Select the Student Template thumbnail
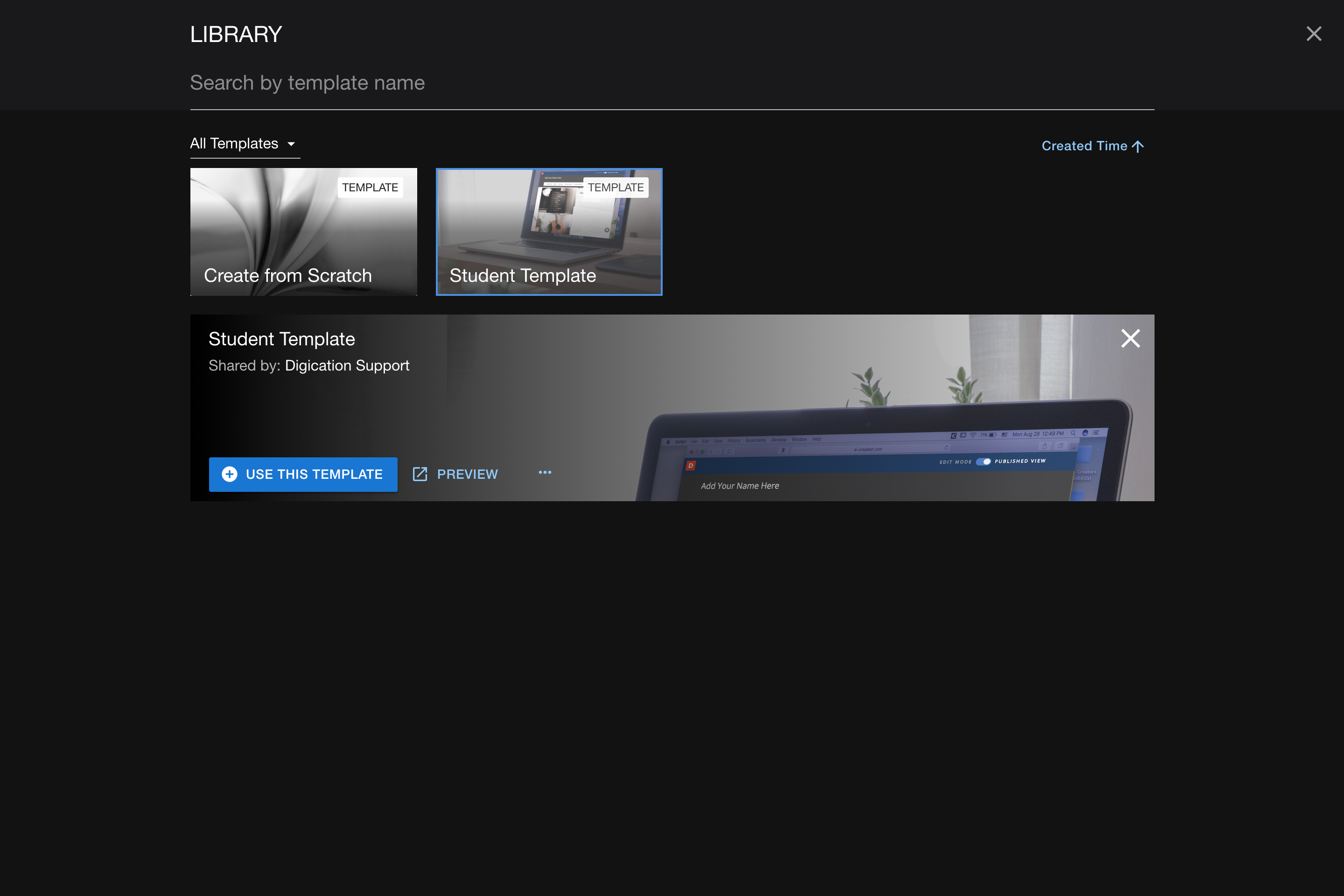Screen dimensions: 1344x896 [x=549, y=231]
